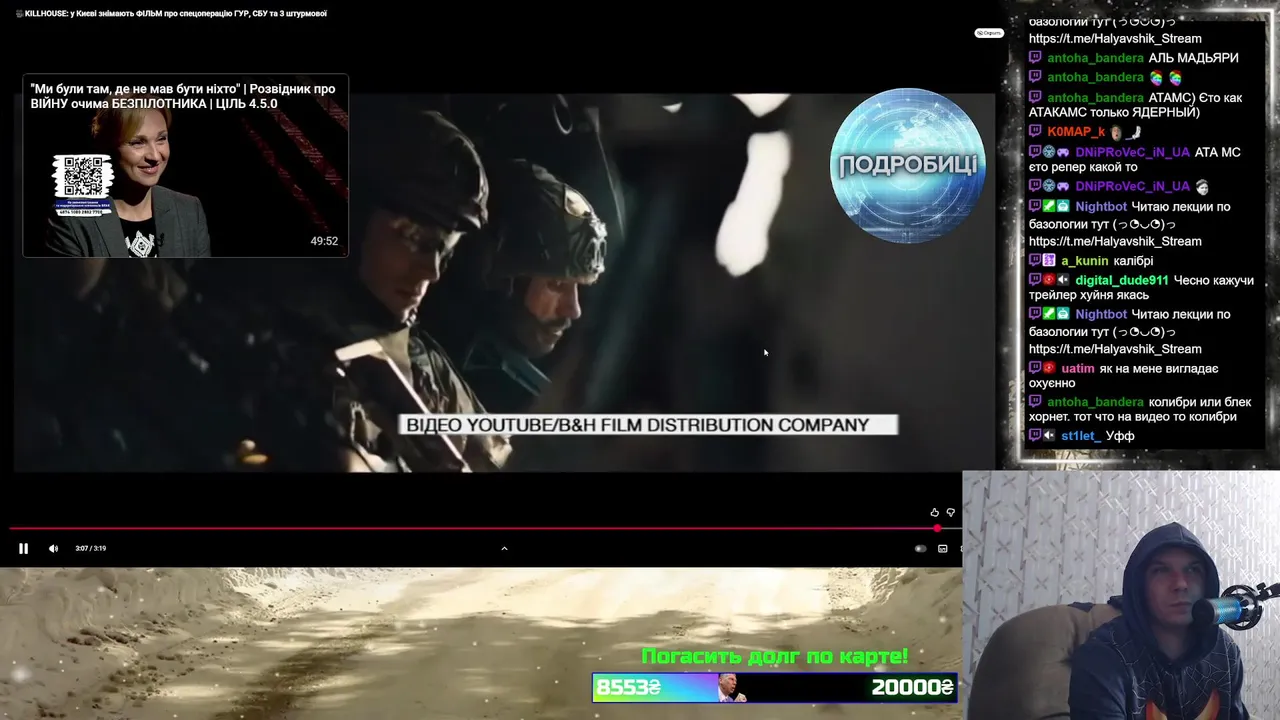Pause the YouTube video
Screen dimensions: 1280x720
[23, 548]
